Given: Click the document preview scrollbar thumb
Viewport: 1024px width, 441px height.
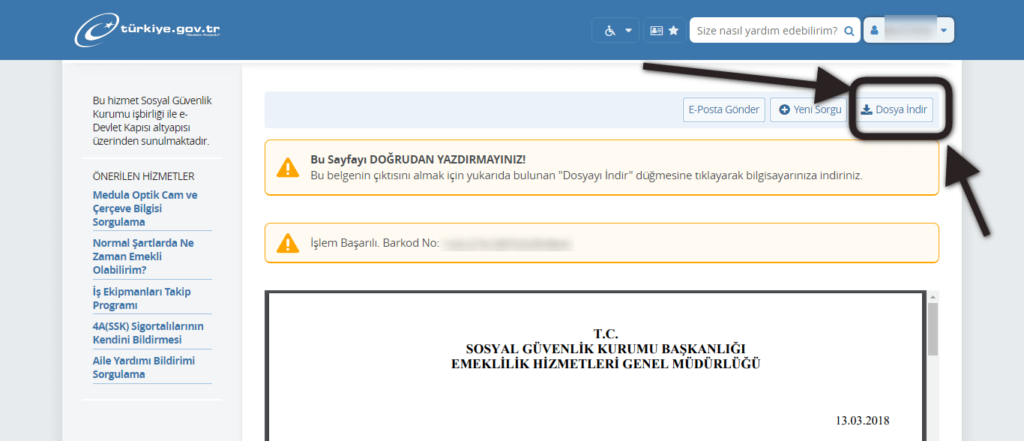Looking at the screenshot, I should (x=932, y=330).
